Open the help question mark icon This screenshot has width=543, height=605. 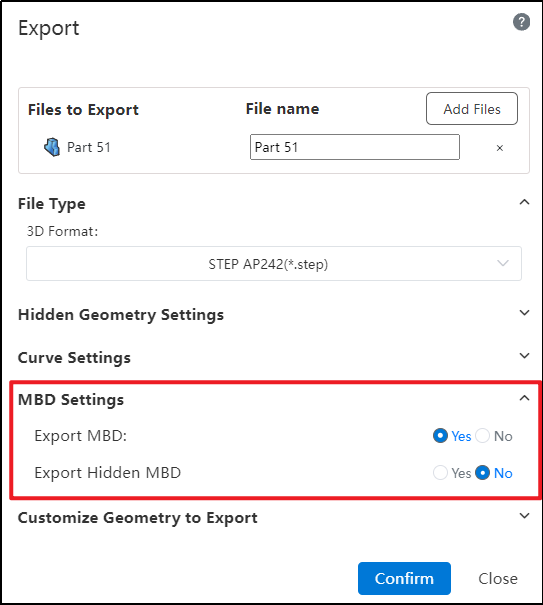[x=521, y=22]
